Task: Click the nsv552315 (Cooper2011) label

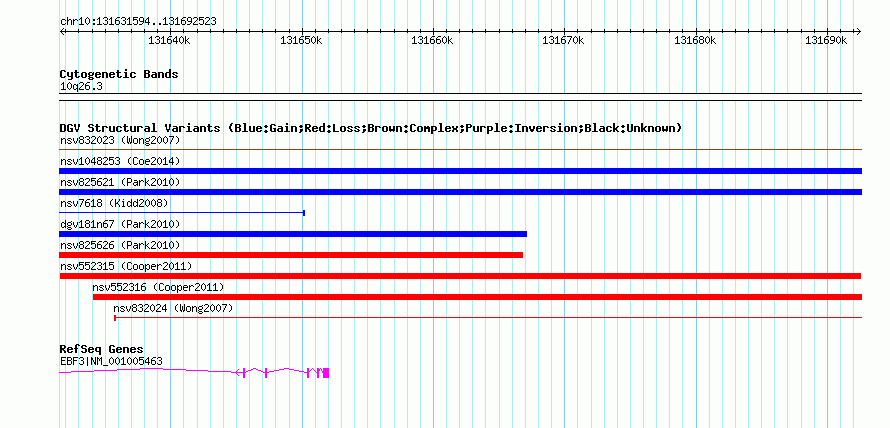Action: pyautogui.click(x=126, y=266)
